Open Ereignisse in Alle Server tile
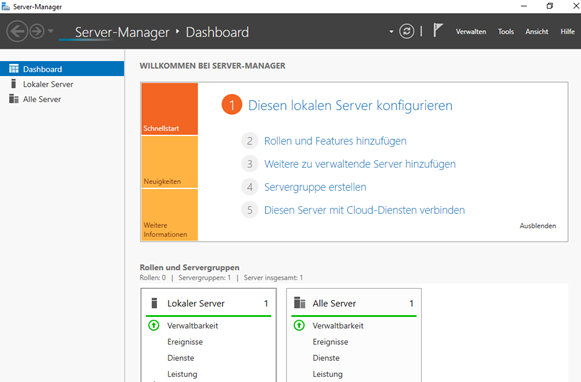Screen dimensions: 581x382 [x=330, y=342]
